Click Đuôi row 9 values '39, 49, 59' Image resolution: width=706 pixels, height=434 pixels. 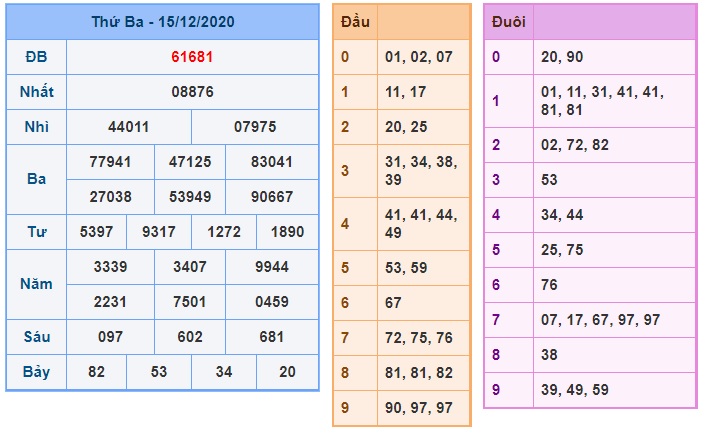coord(575,390)
